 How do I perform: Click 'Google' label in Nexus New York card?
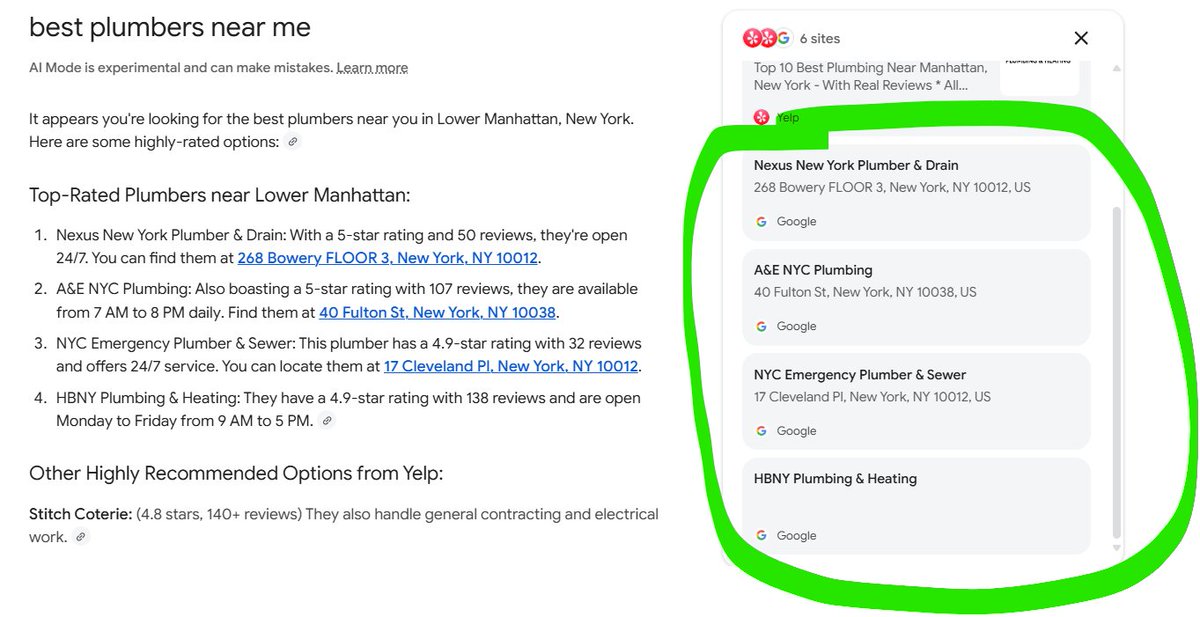796,221
